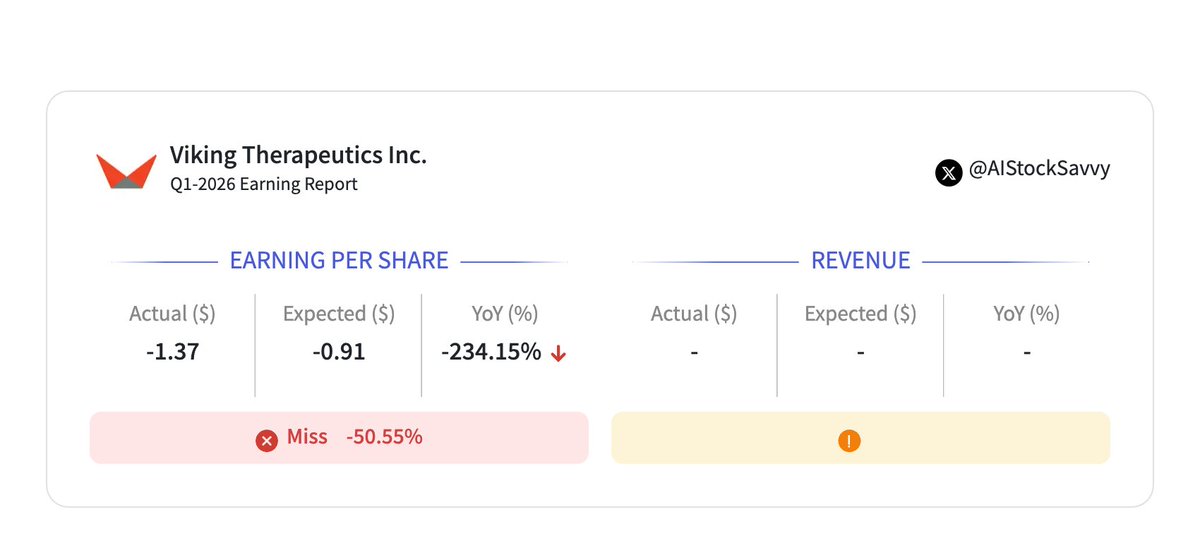The height and width of the screenshot is (551, 1200).
Task: Click the yellow revenue status banner
Action: [860, 438]
